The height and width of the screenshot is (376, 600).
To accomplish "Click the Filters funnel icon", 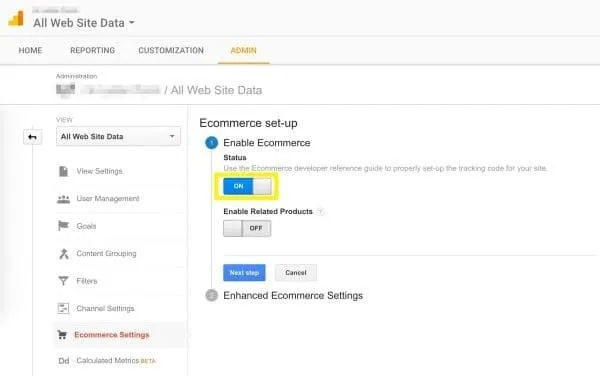I will (64, 281).
